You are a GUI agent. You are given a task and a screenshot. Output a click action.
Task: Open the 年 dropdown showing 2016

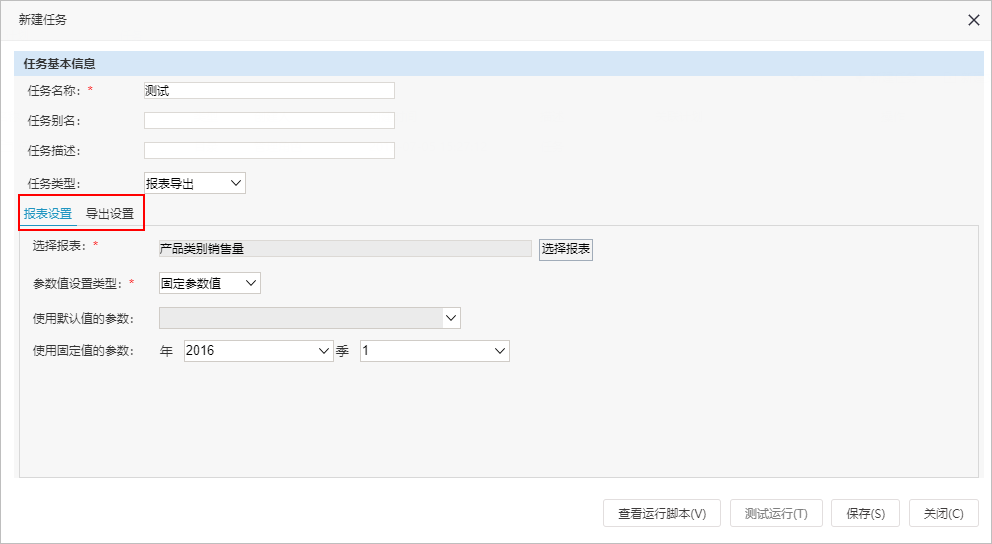[x=259, y=350]
